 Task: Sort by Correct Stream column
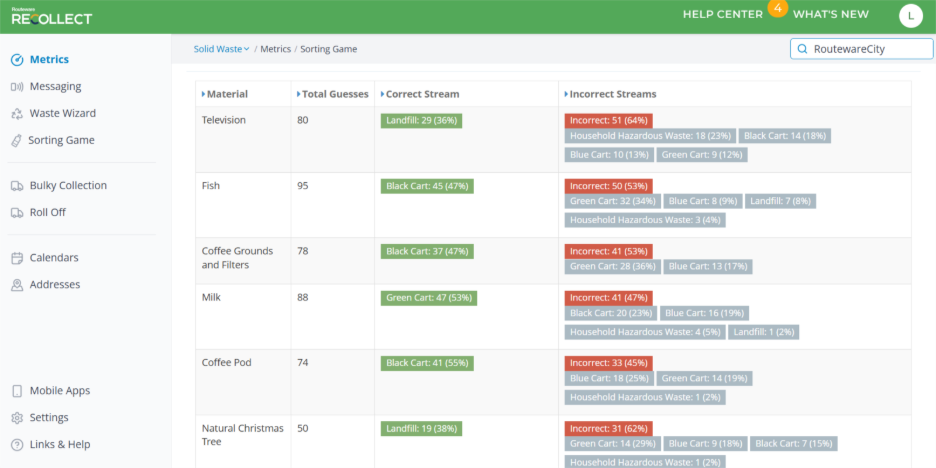point(420,94)
